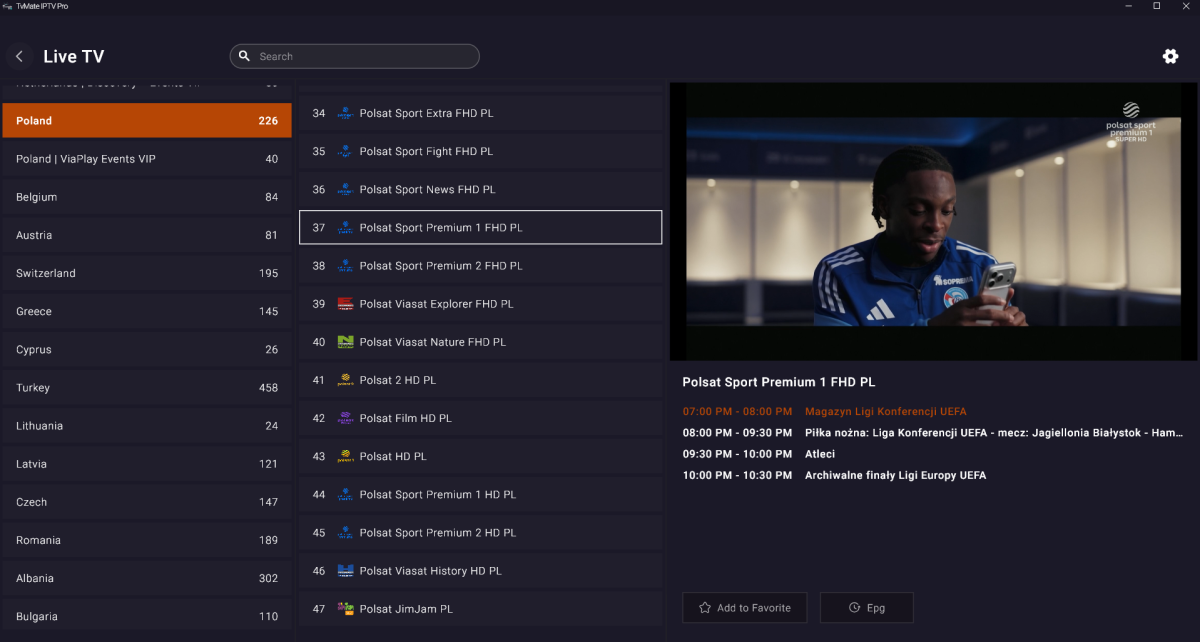Open the Albania channel group
Image resolution: width=1200 pixels, height=642 pixels.
[x=146, y=578]
